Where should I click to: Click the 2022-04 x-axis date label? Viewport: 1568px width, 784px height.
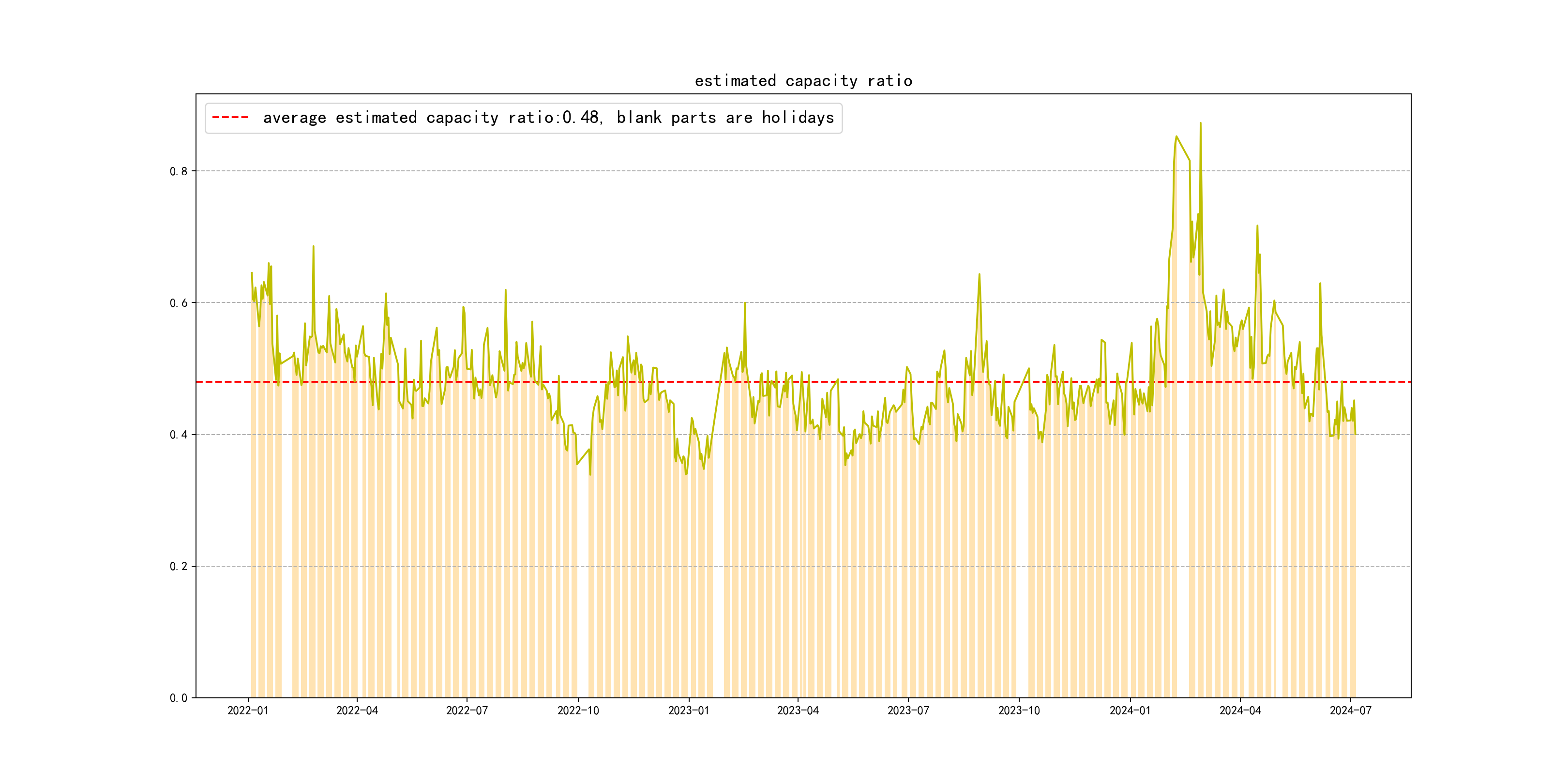[x=357, y=710]
